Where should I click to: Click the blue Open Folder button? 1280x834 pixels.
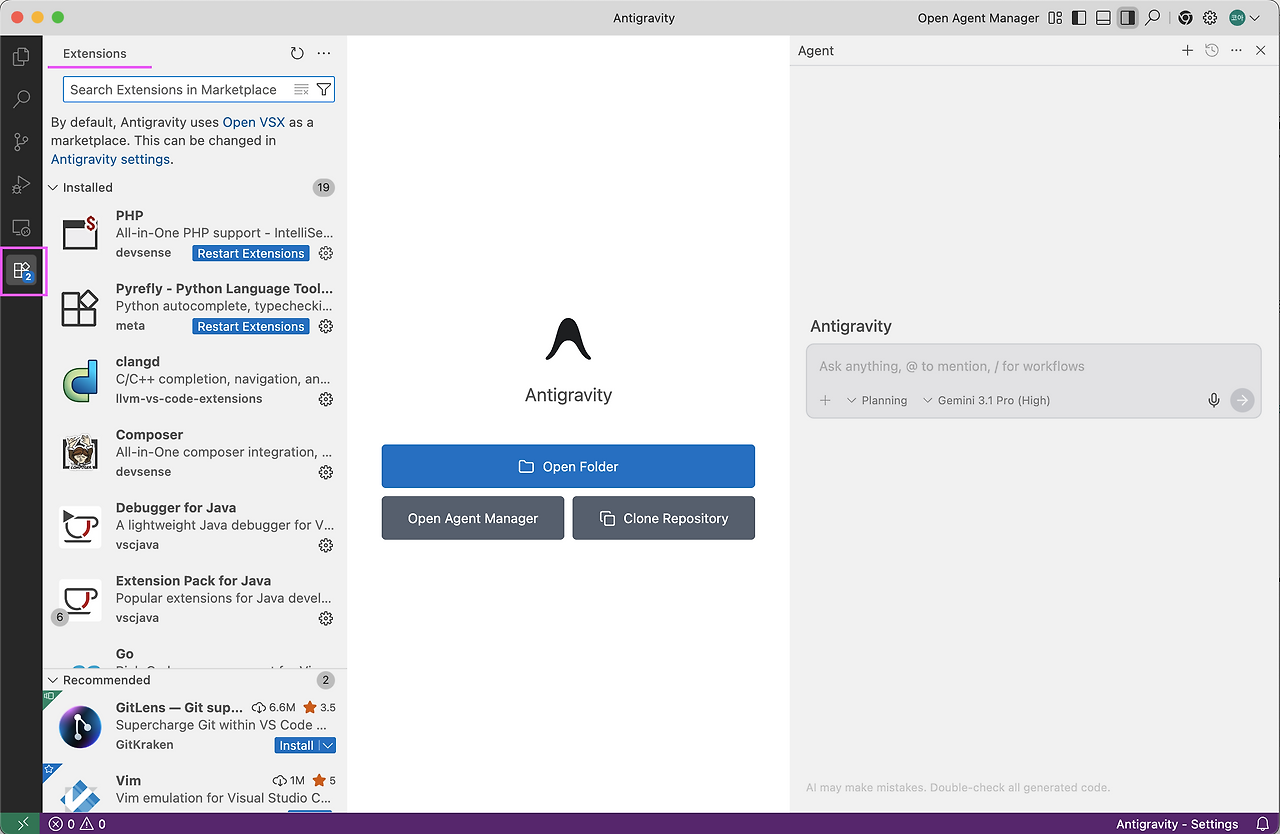(568, 467)
